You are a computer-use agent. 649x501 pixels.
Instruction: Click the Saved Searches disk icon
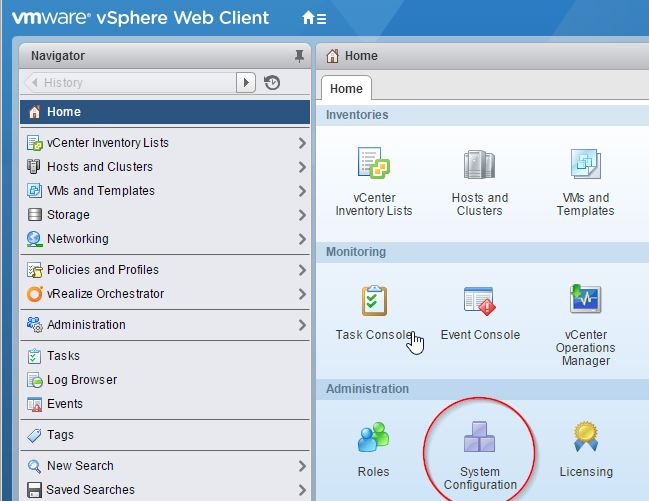coord(34,490)
